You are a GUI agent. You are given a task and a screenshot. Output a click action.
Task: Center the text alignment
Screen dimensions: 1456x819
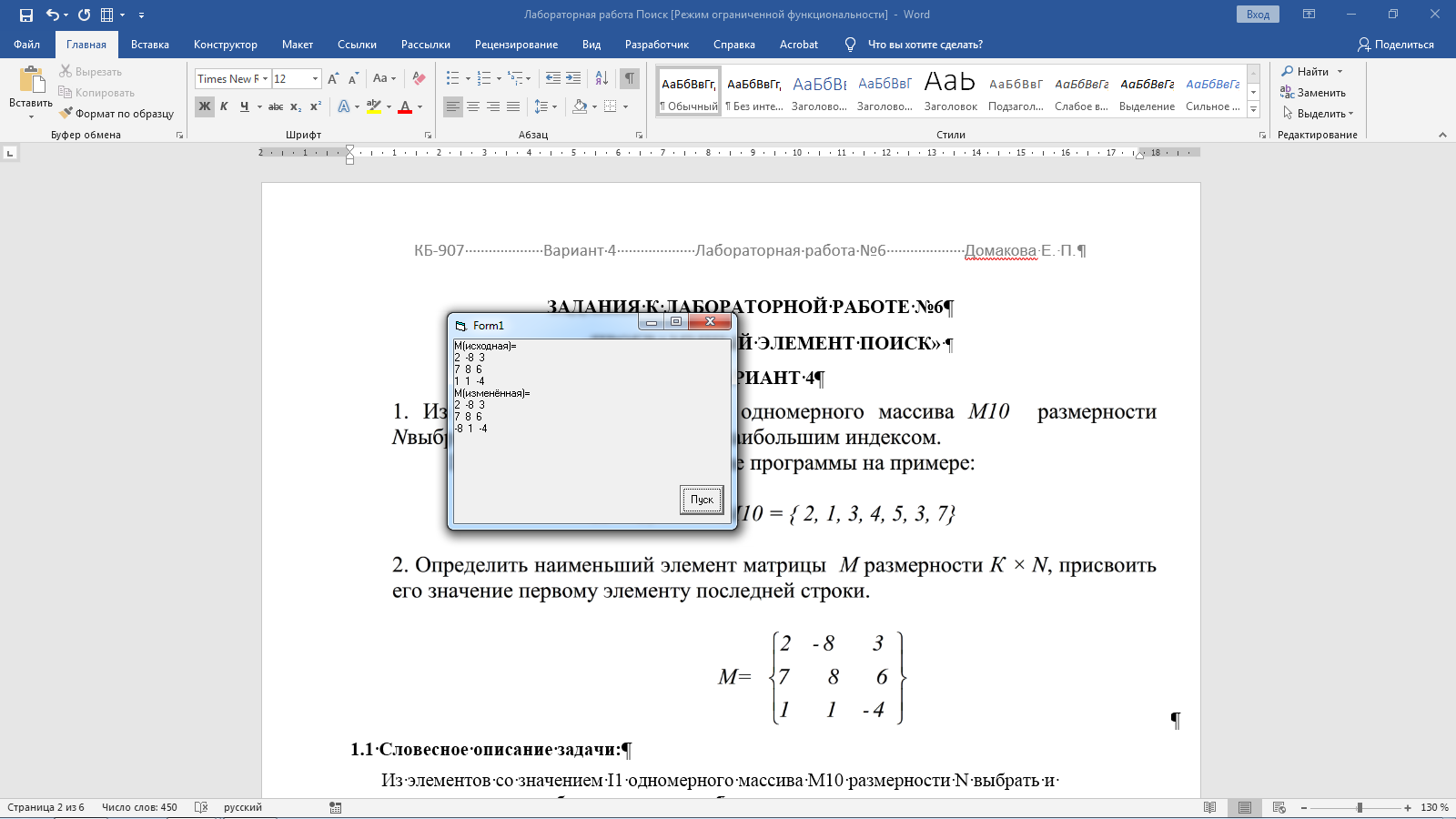[473, 106]
